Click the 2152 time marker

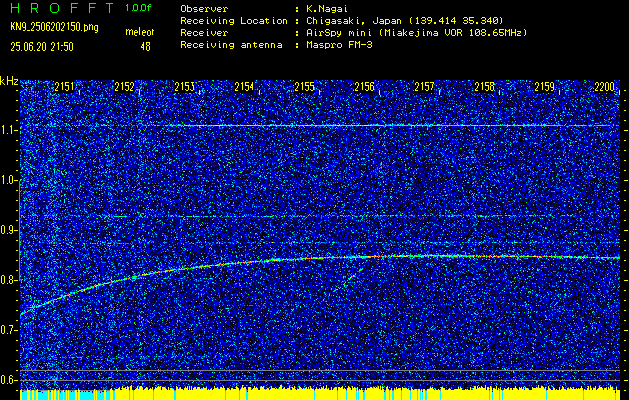coord(124,87)
